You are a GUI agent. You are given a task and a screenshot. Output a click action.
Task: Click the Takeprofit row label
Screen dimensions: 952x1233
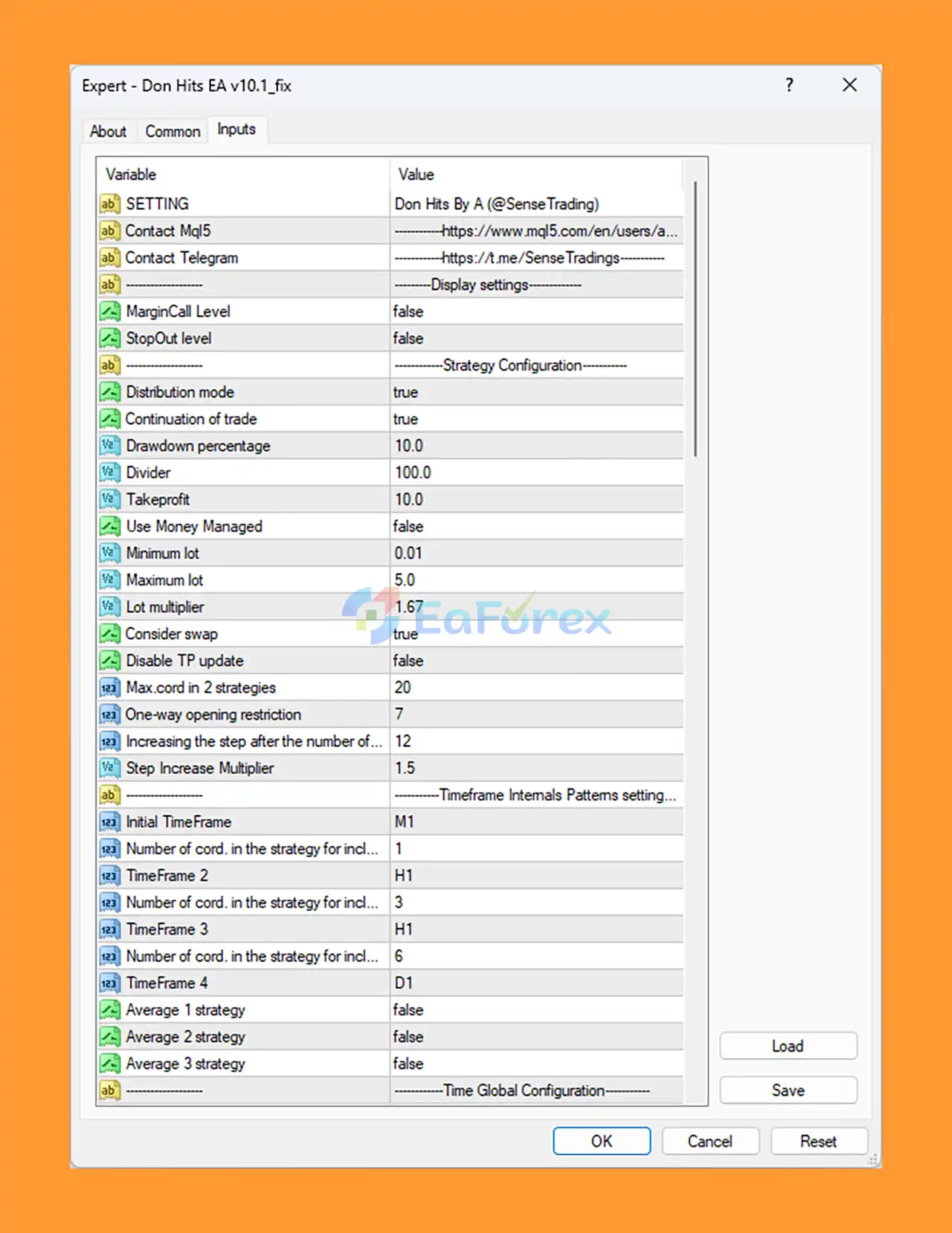click(x=158, y=499)
